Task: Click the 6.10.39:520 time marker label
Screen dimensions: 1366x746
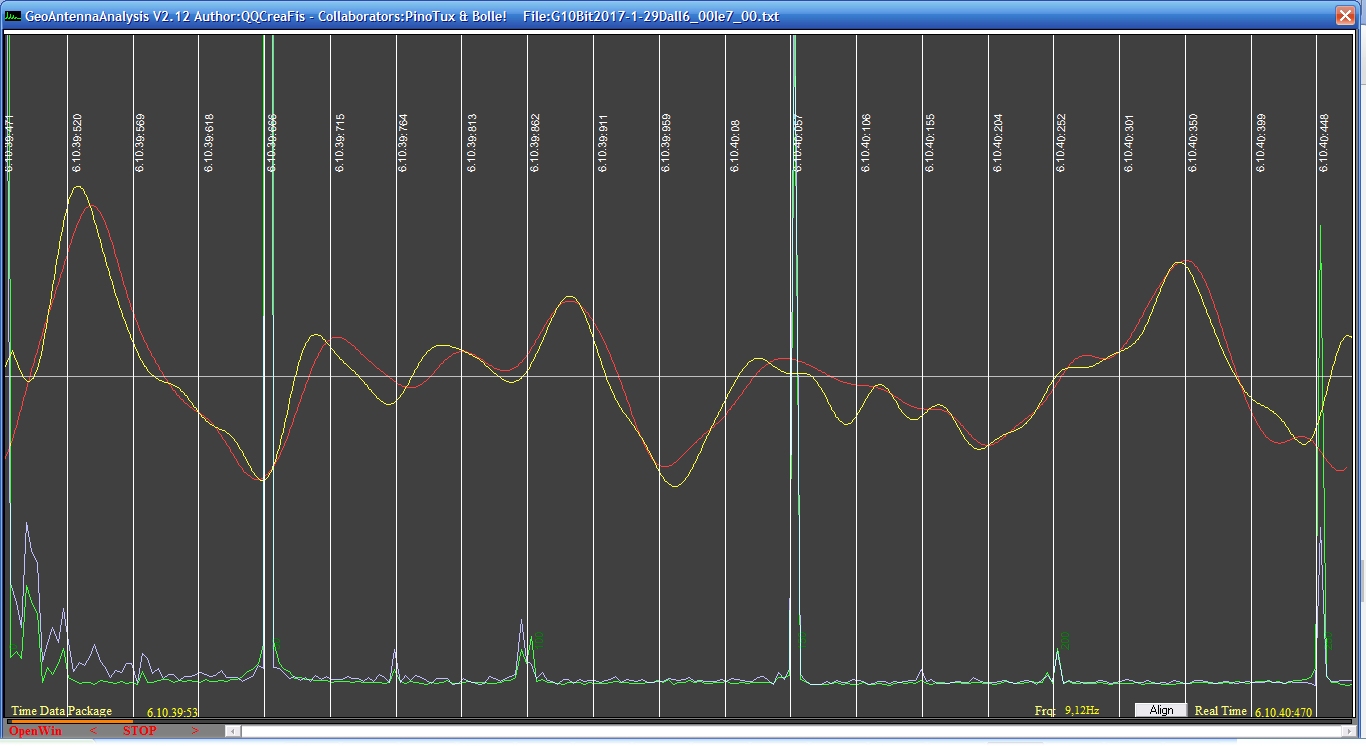Action: [77, 143]
